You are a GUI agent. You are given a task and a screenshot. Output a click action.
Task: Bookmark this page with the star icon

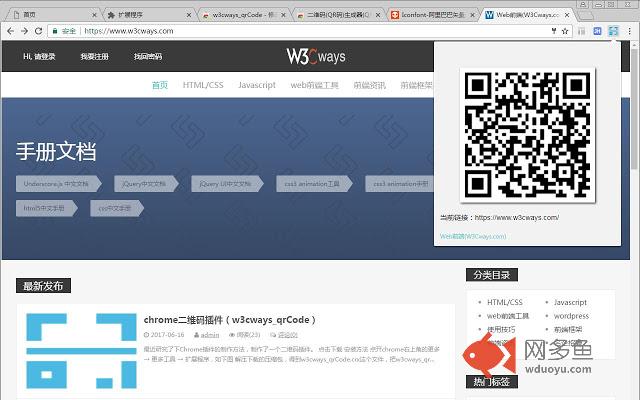tap(565, 31)
